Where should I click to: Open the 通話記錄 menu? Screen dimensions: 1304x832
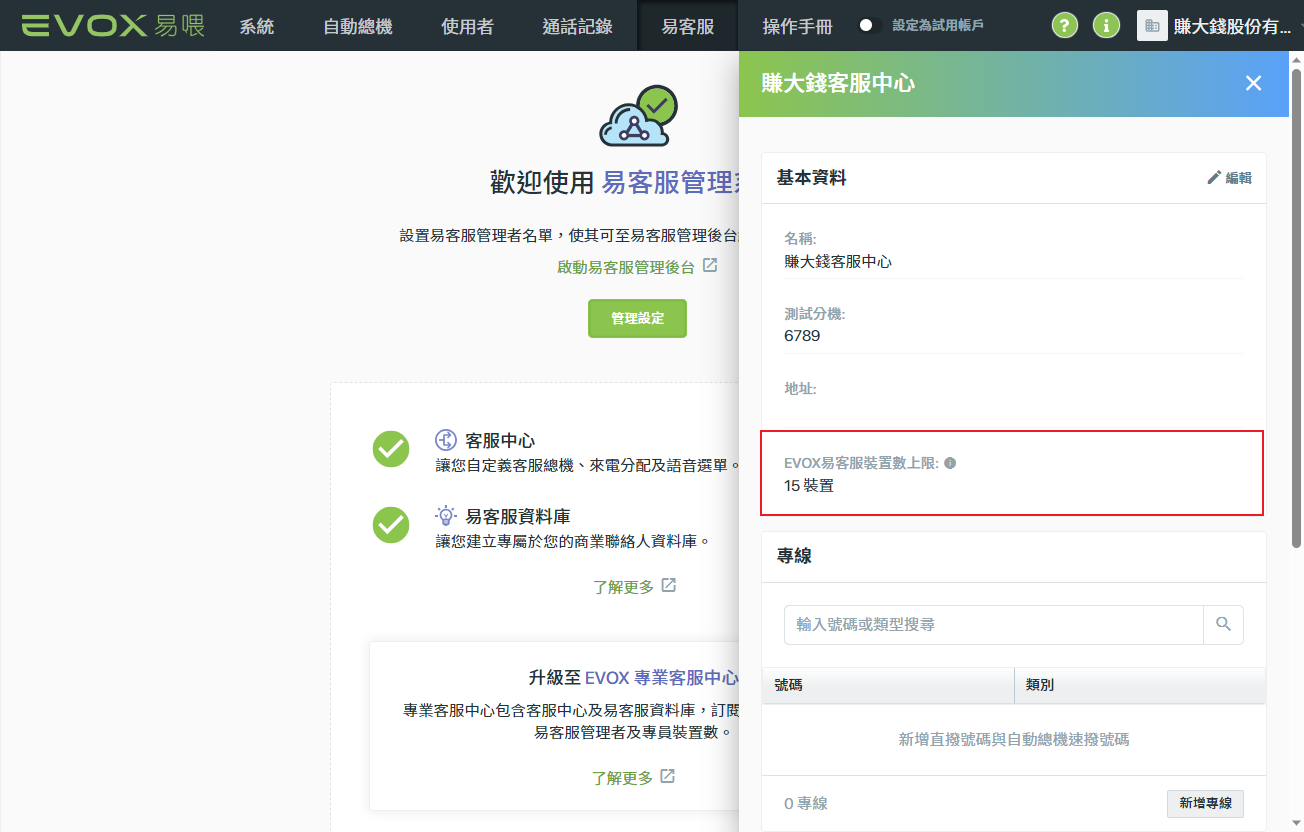[x=577, y=26]
